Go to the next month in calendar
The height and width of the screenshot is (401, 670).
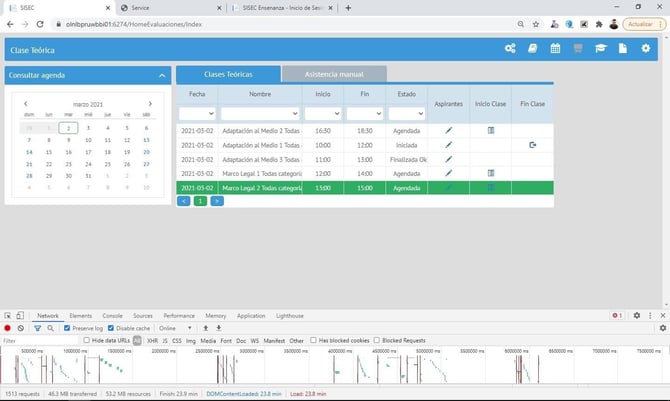tap(150, 103)
